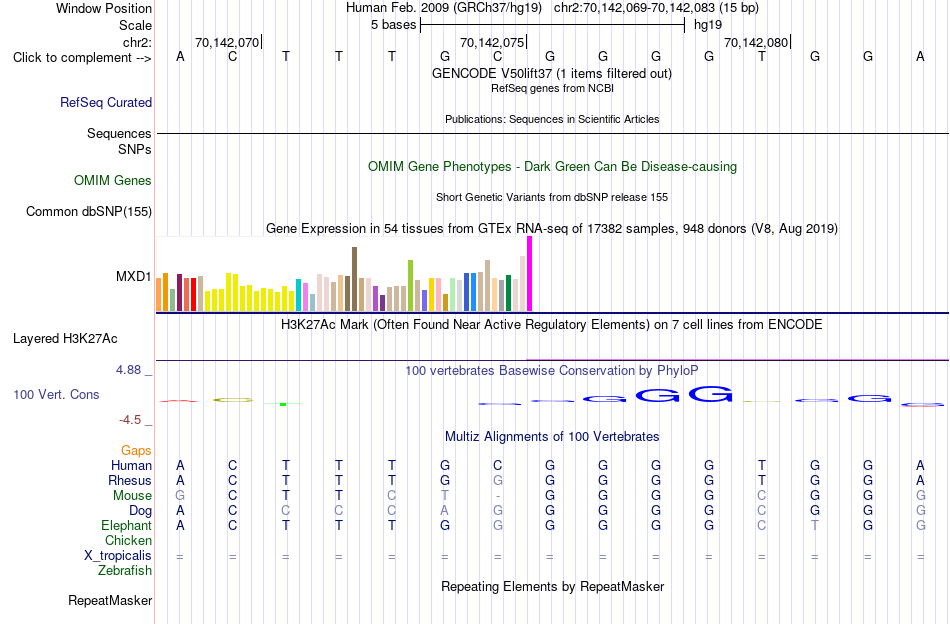Viewport: 950px width, 624px height.
Task: Click the tall magenta GTEx expression bar
Action: pyautogui.click(x=530, y=274)
